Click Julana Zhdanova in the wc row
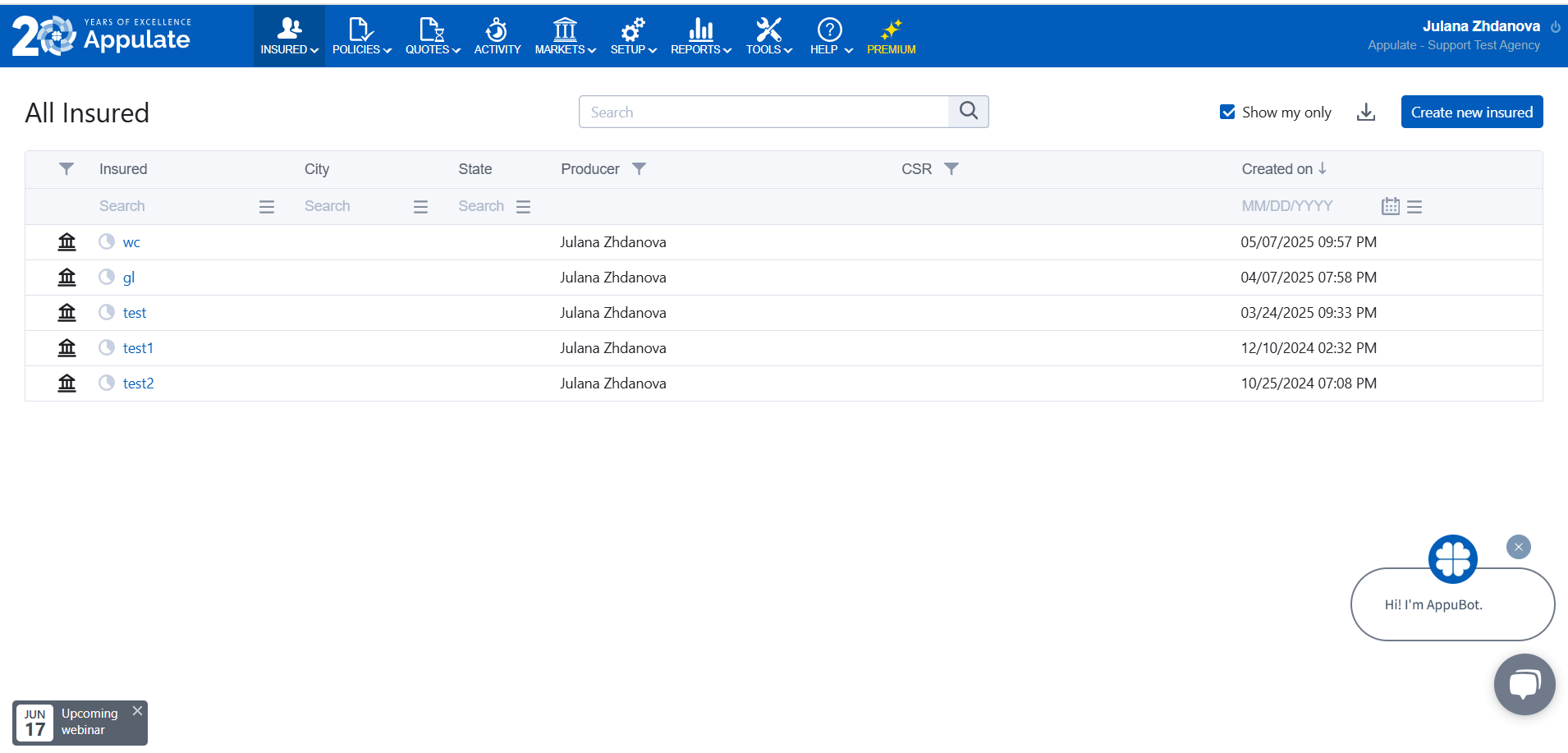The height and width of the screenshot is (753, 1568). pyautogui.click(x=613, y=242)
